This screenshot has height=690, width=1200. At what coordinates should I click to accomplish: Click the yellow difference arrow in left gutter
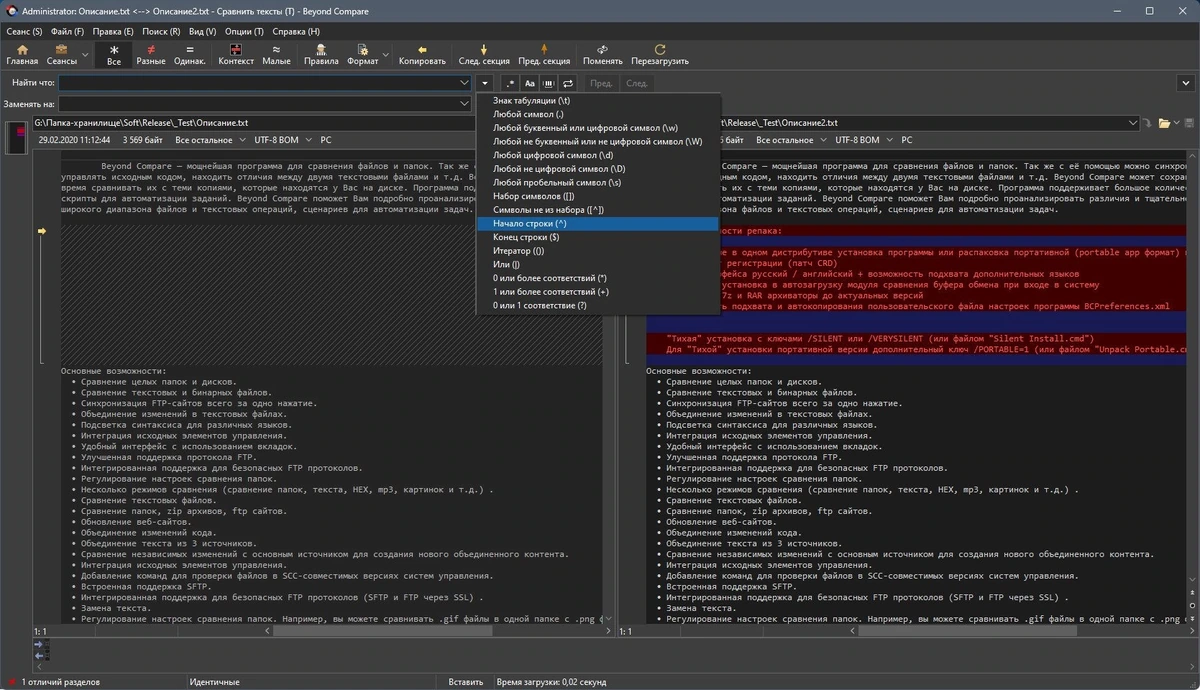42,232
